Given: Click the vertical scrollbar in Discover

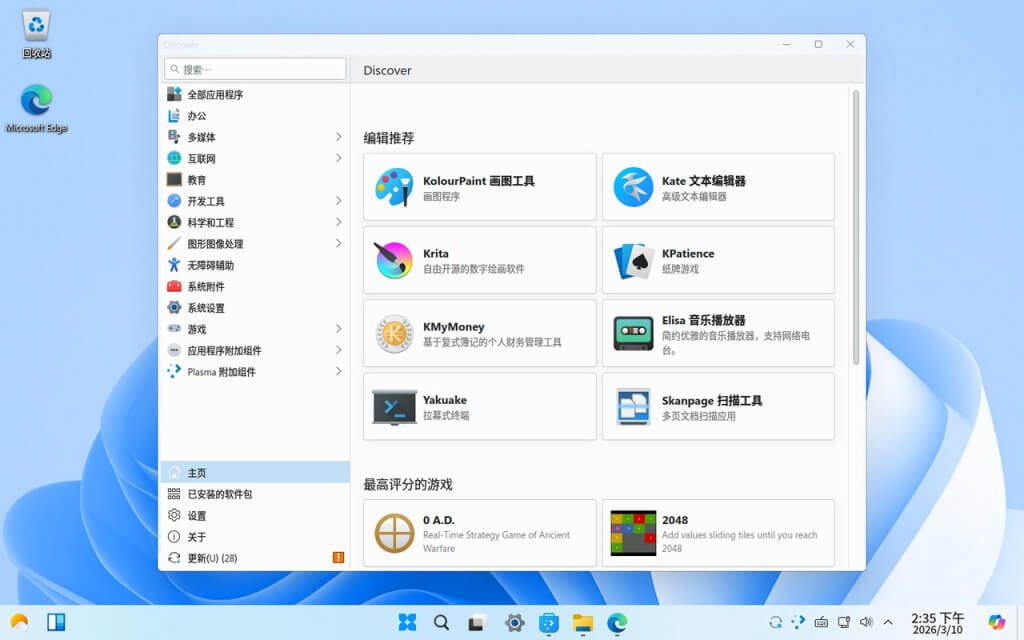Looking at the screenshot, I should pyautogui.click(x=856, y=227).
